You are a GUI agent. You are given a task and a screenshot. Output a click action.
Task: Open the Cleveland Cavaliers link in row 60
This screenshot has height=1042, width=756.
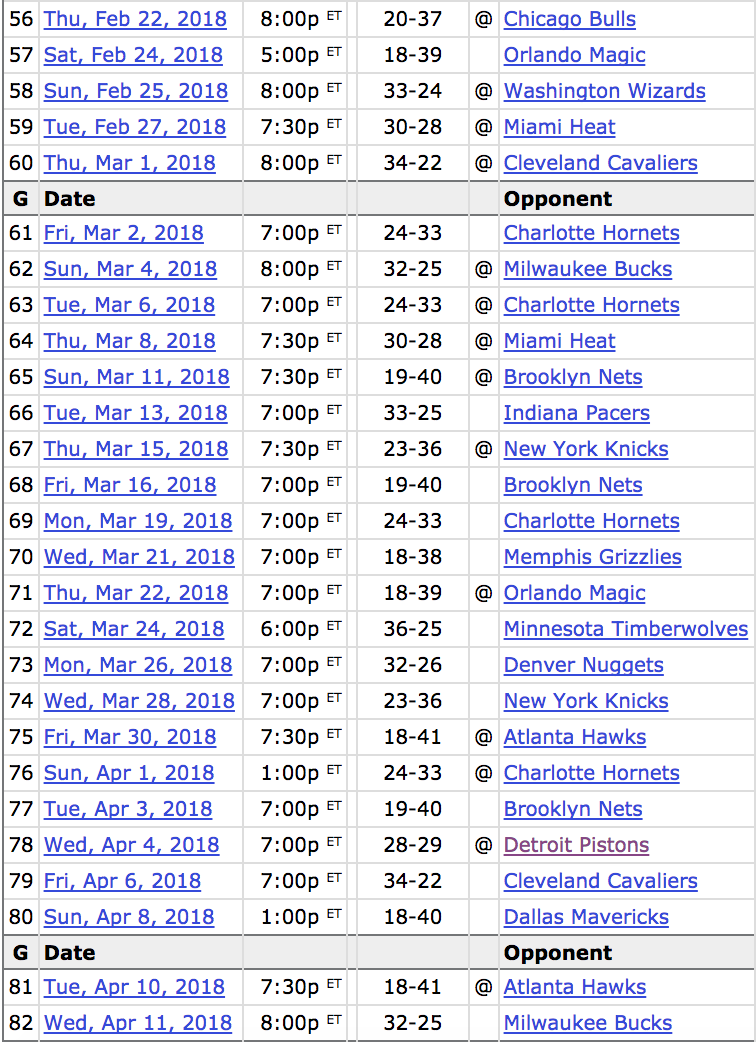[600, 163]
